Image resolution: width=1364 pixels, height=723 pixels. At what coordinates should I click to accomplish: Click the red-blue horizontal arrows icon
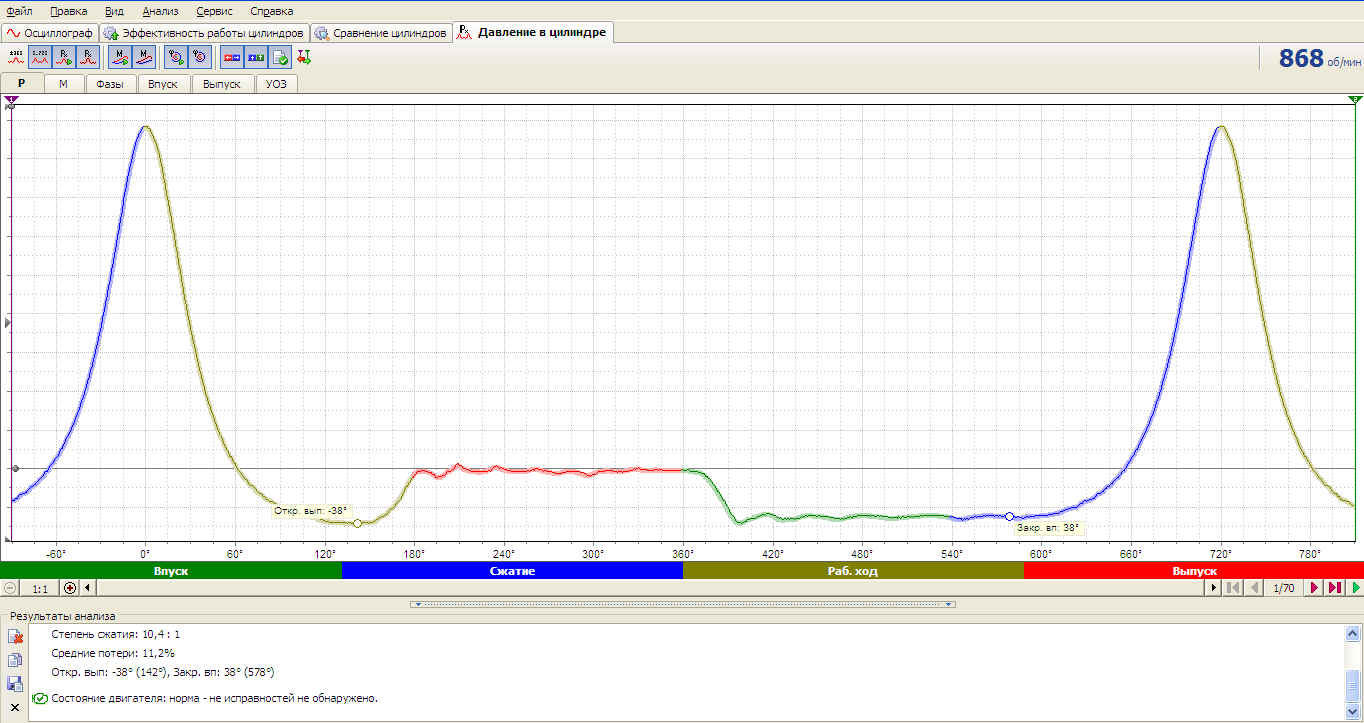click(232, 57)
